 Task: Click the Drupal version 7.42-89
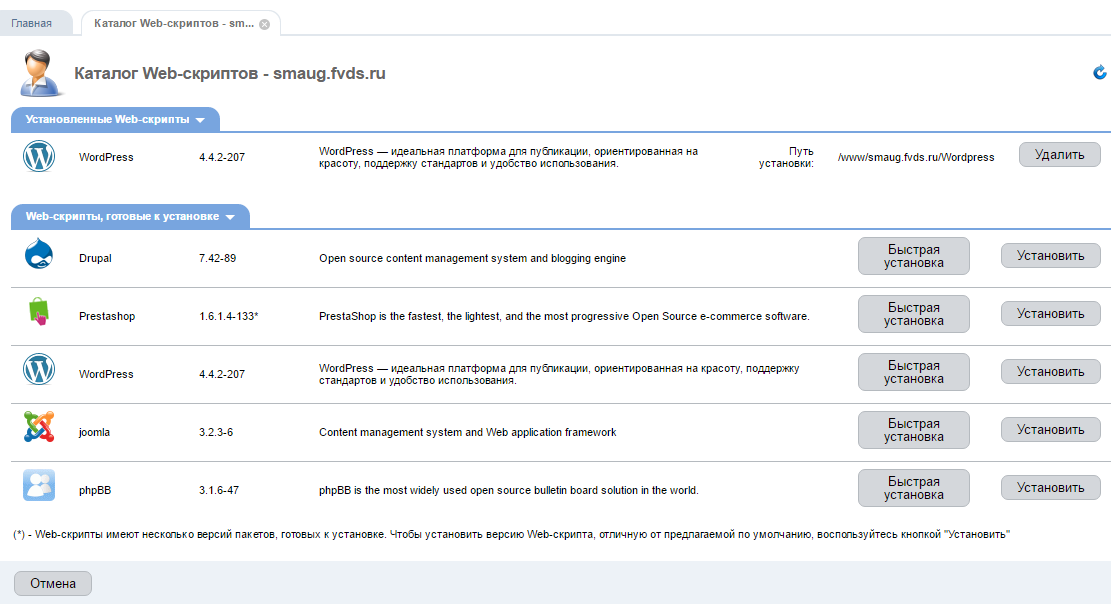click(218, 258)
